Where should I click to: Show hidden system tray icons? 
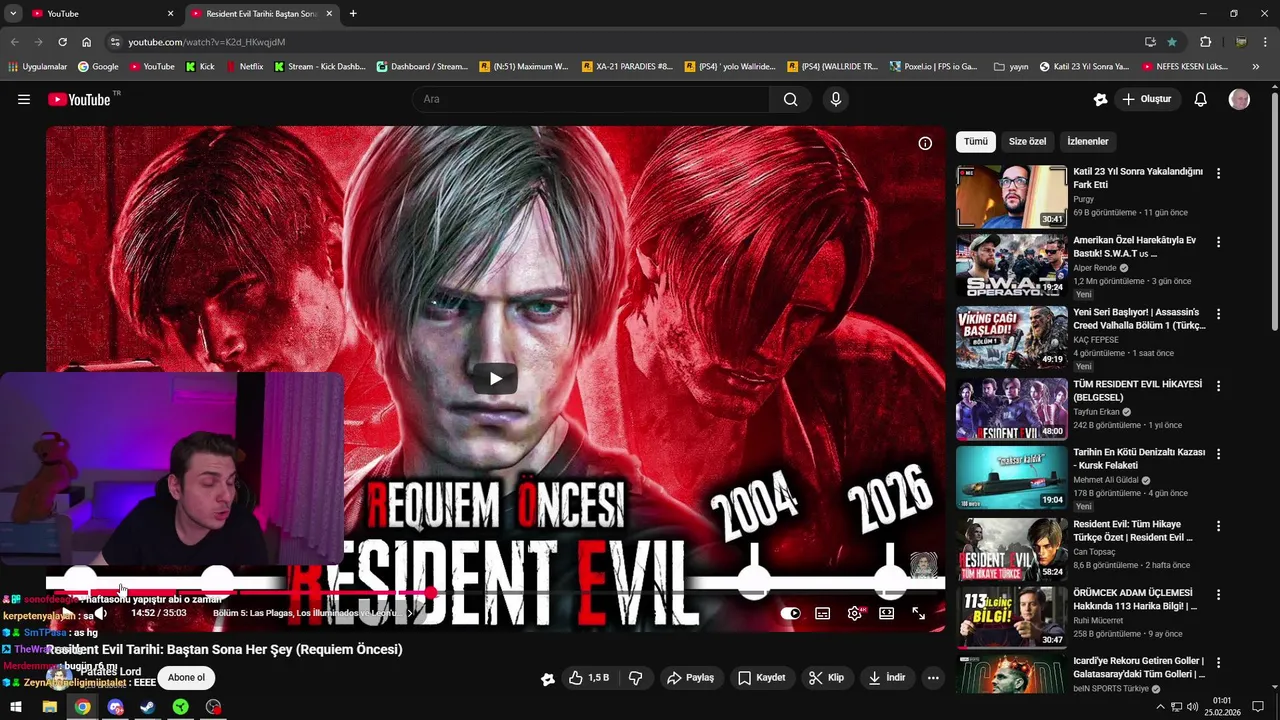1160,707
